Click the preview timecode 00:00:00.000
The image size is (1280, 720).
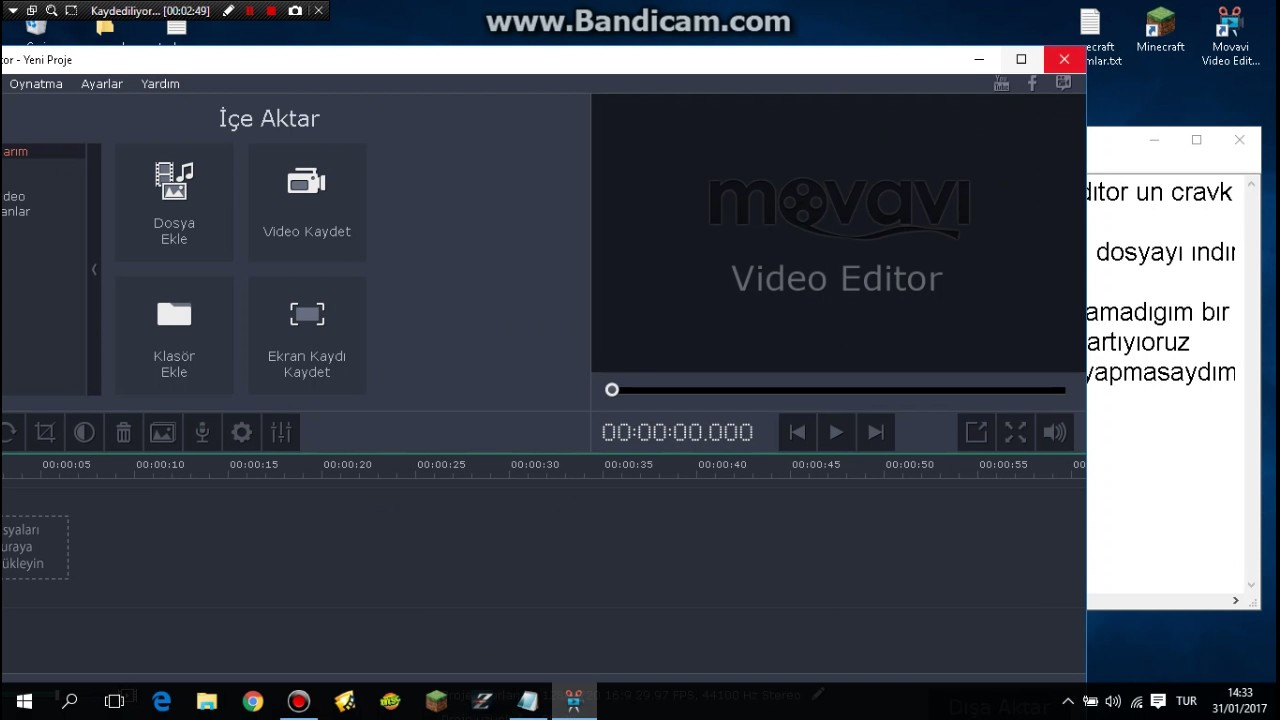[x=677, y=432]
